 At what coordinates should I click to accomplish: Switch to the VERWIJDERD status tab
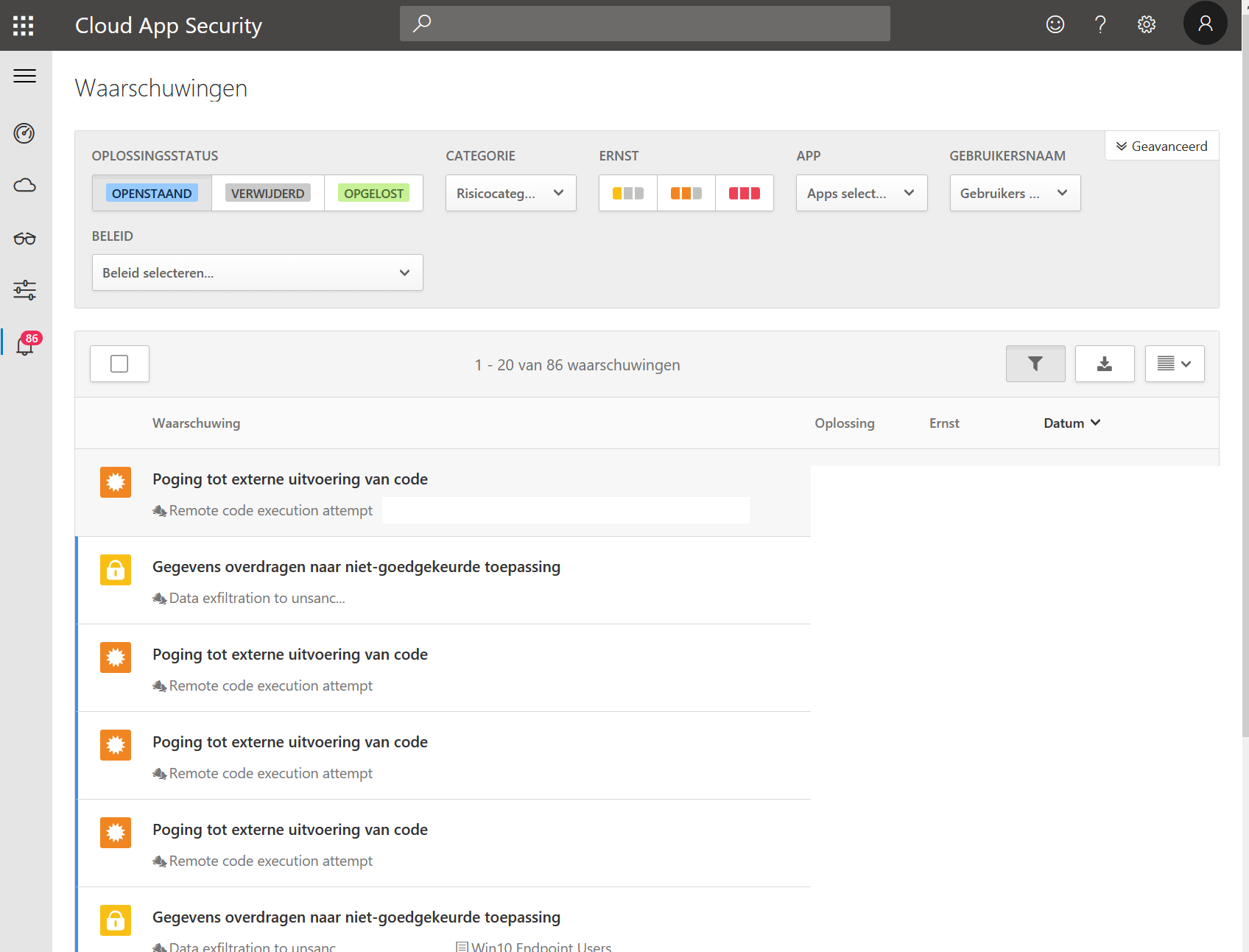(x=267, y=192)
